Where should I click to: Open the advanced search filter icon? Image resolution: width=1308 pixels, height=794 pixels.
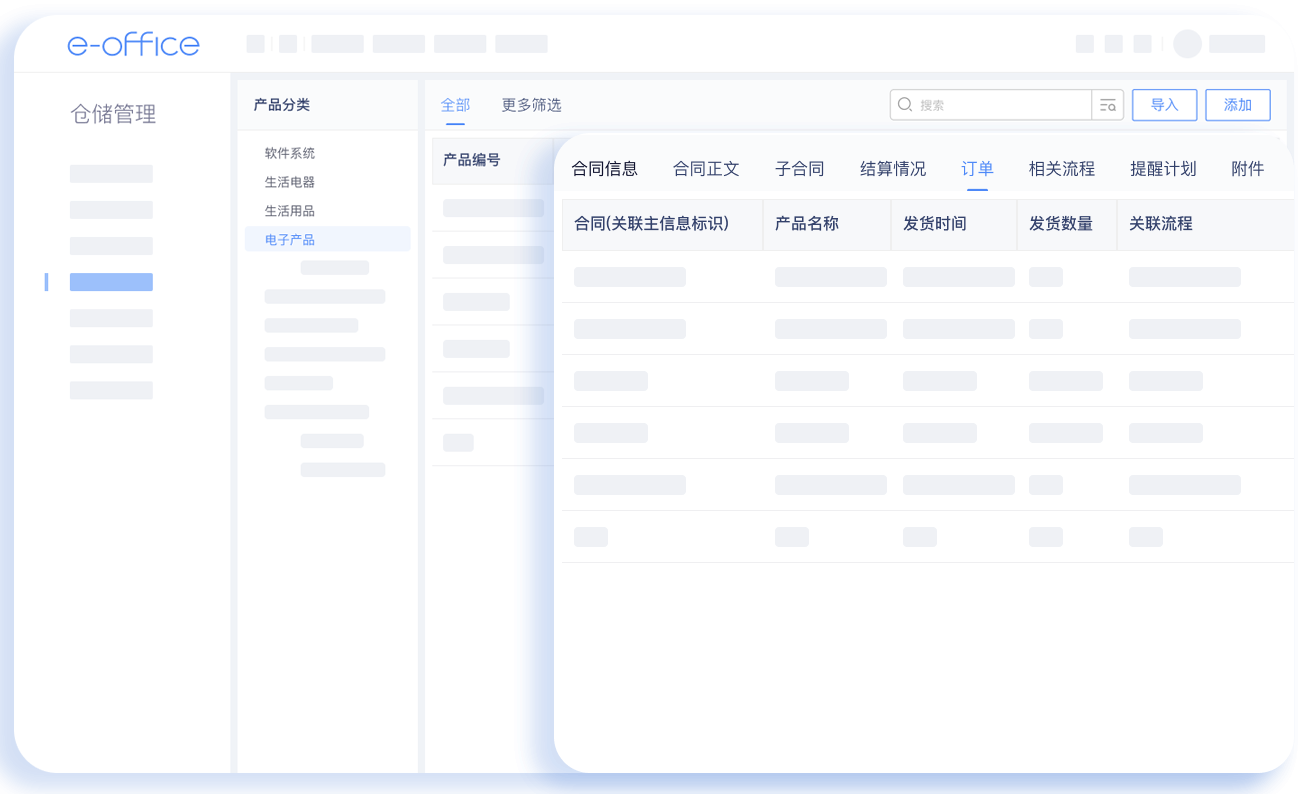click(x=1108, y=105)
